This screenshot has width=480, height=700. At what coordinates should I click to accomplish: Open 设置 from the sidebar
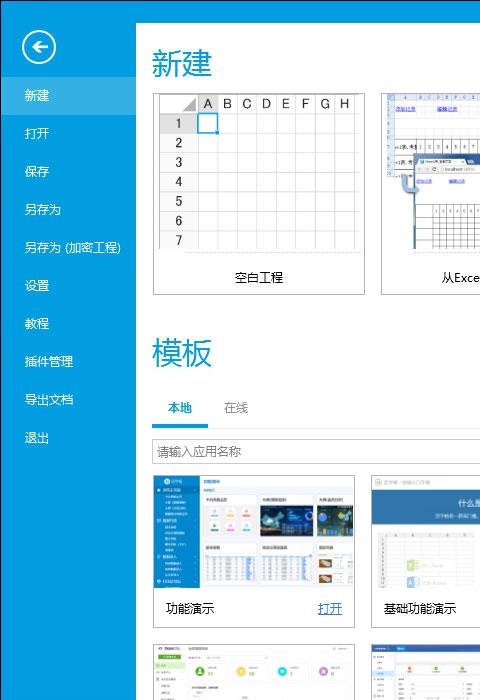68,286
